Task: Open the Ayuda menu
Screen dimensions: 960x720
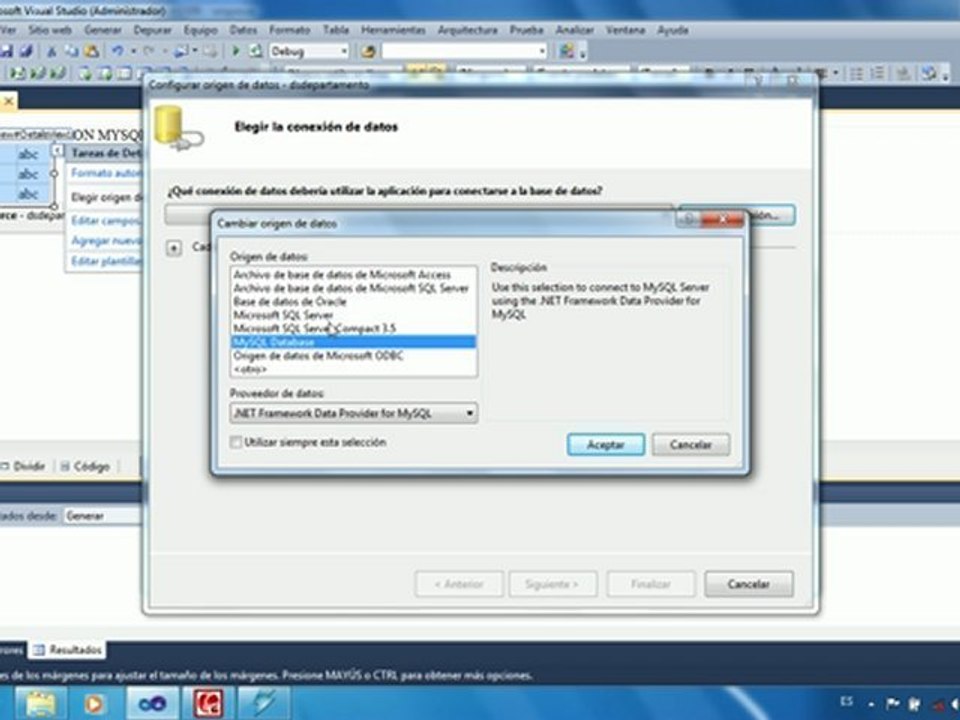Action: point(673,30)
